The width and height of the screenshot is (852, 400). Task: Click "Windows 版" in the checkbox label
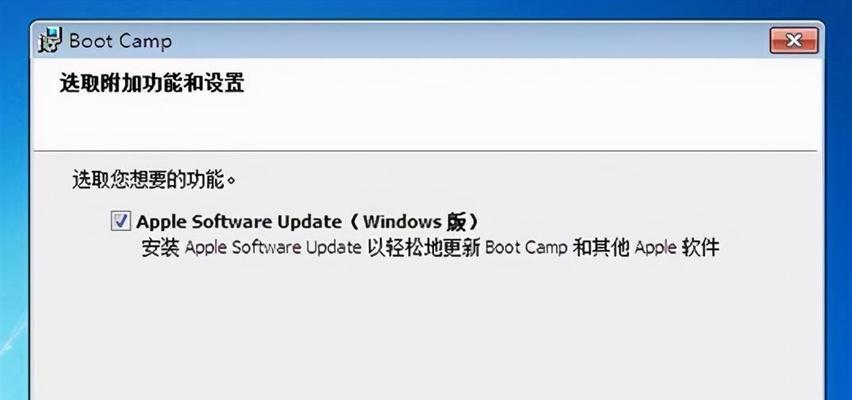[x=415, y=221]
